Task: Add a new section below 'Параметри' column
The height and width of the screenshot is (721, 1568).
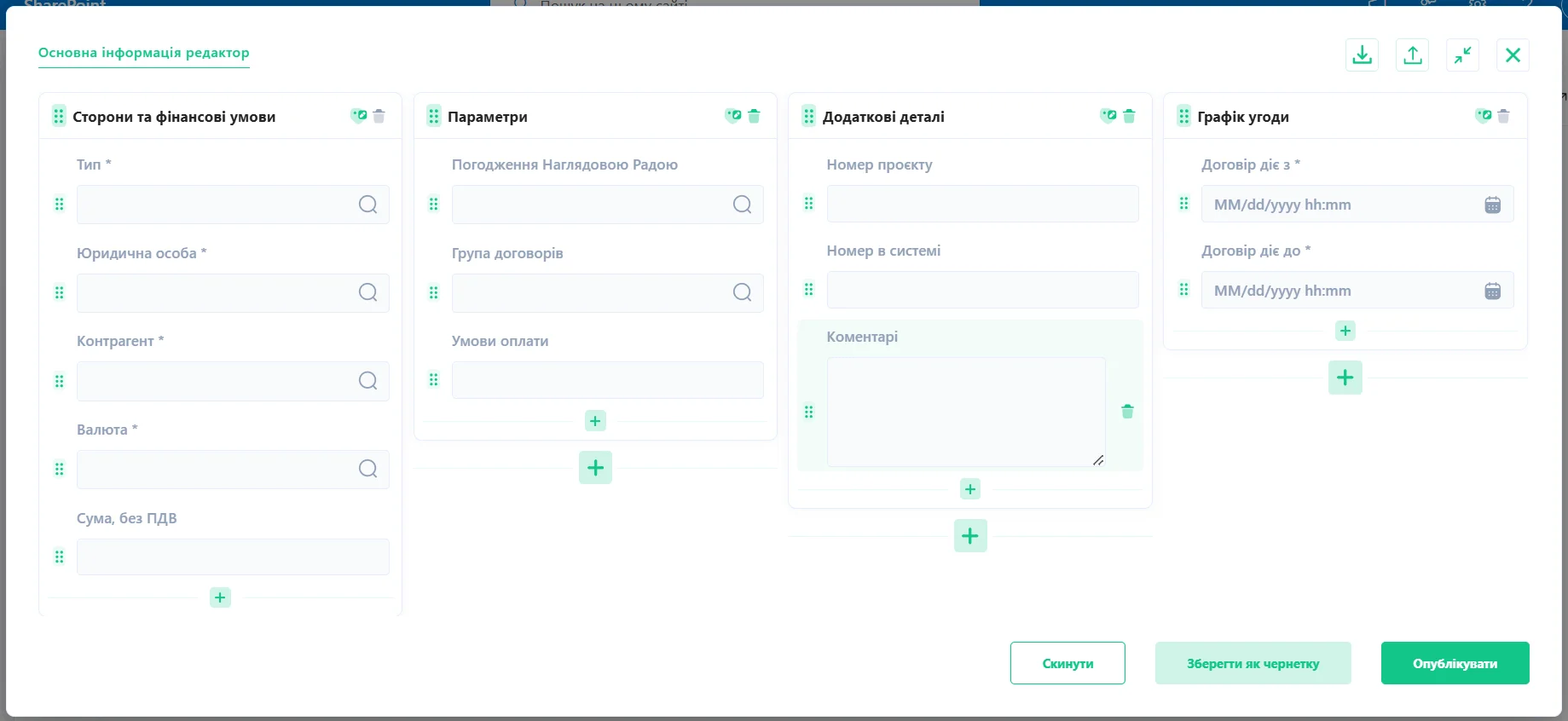Action: pyautogui.click(x=595, y=467)
